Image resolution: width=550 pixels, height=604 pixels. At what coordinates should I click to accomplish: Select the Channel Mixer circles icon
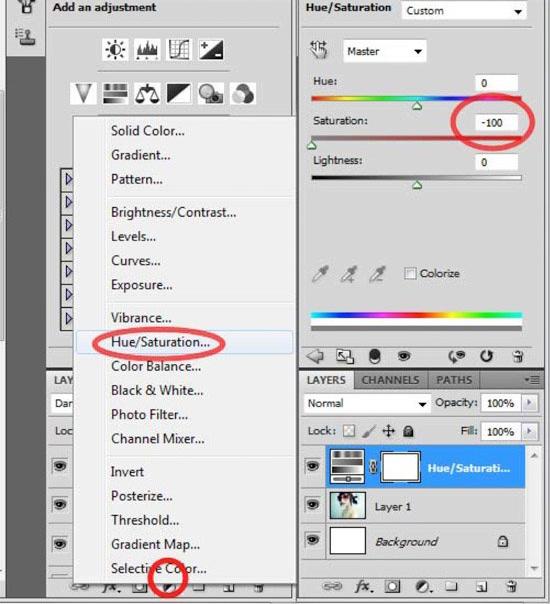(x=243, y=94)
